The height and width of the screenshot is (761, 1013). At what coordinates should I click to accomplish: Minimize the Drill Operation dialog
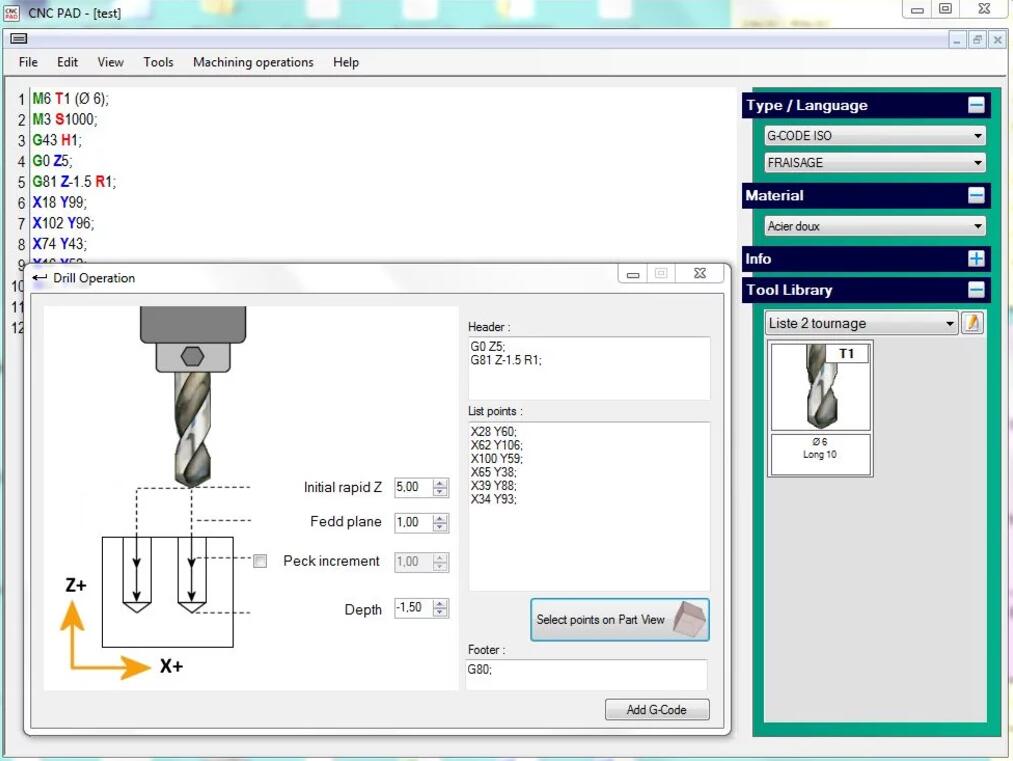(633, 274)
